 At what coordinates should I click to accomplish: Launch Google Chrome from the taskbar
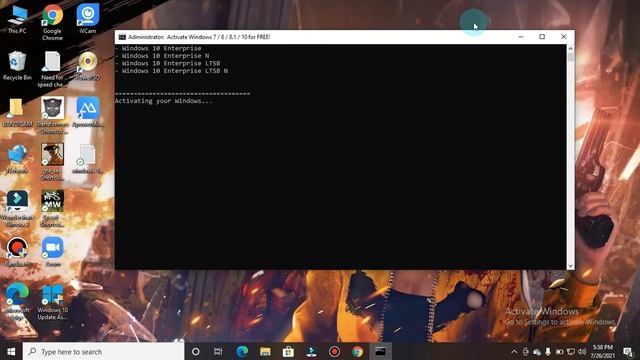pos(357,351)
